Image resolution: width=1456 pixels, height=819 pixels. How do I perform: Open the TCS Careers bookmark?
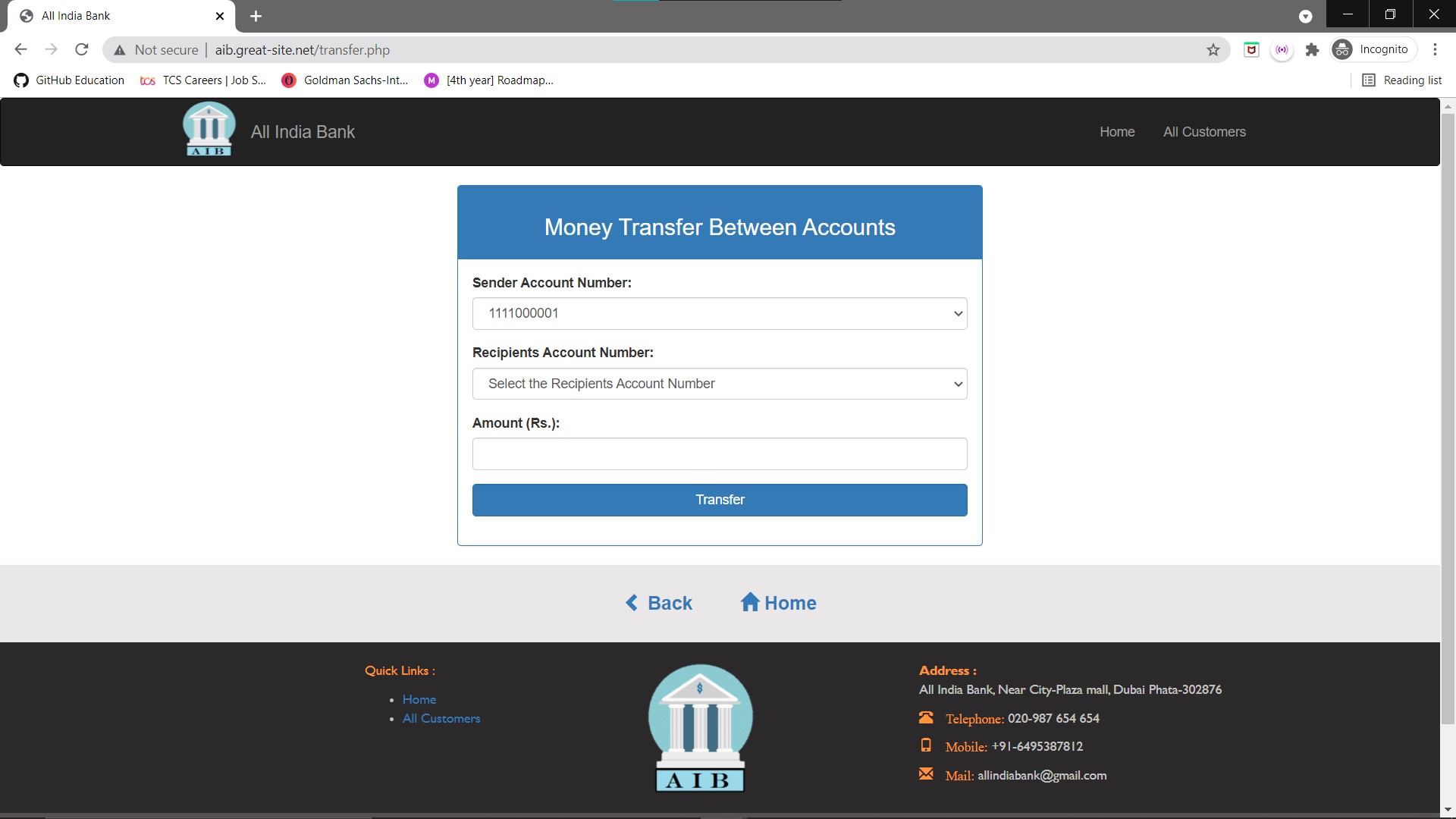(203, 80)
